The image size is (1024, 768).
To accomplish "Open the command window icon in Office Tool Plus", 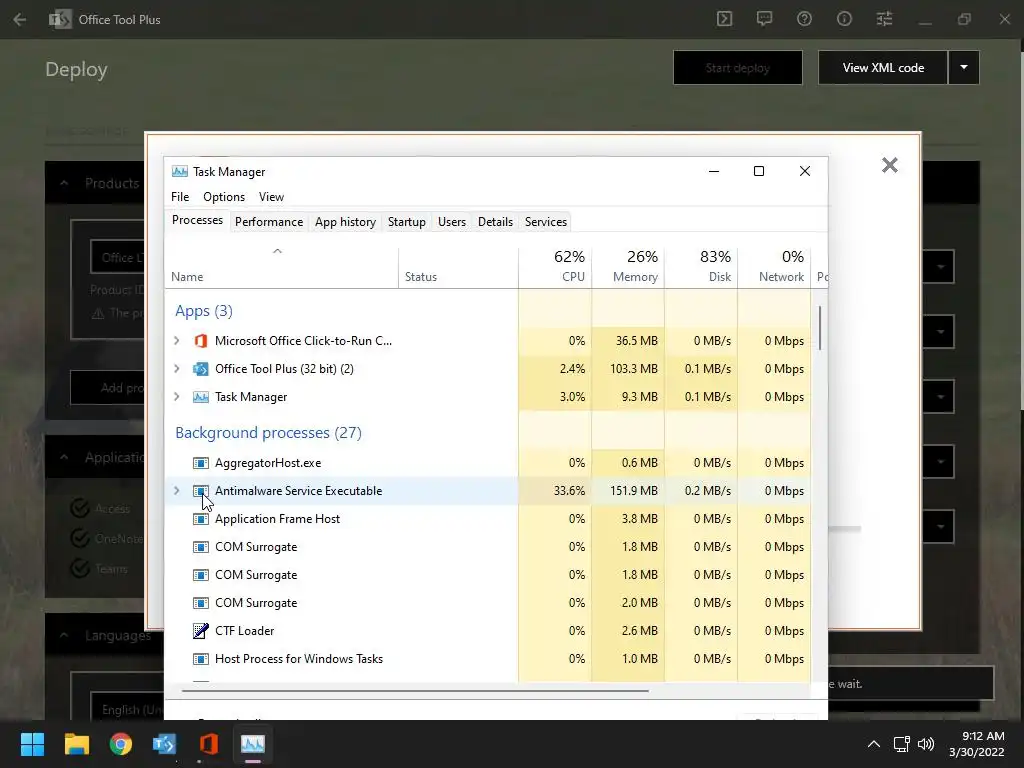I will click(x=724, y=19).
